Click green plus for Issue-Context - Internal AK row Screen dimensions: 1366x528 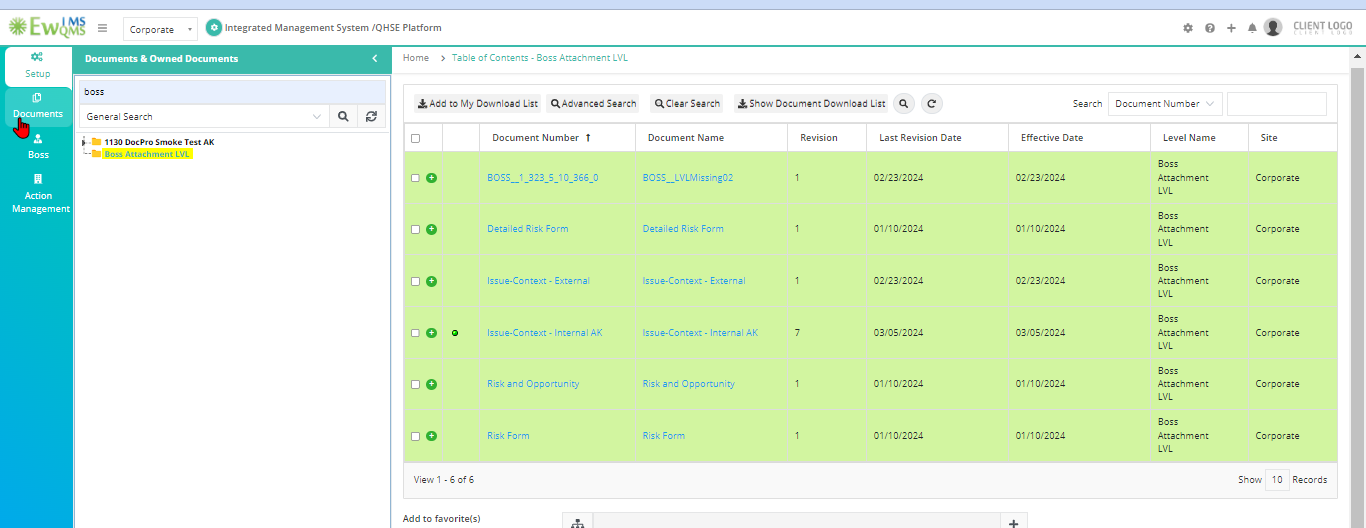pyautogui.click(x=431, y=333)
